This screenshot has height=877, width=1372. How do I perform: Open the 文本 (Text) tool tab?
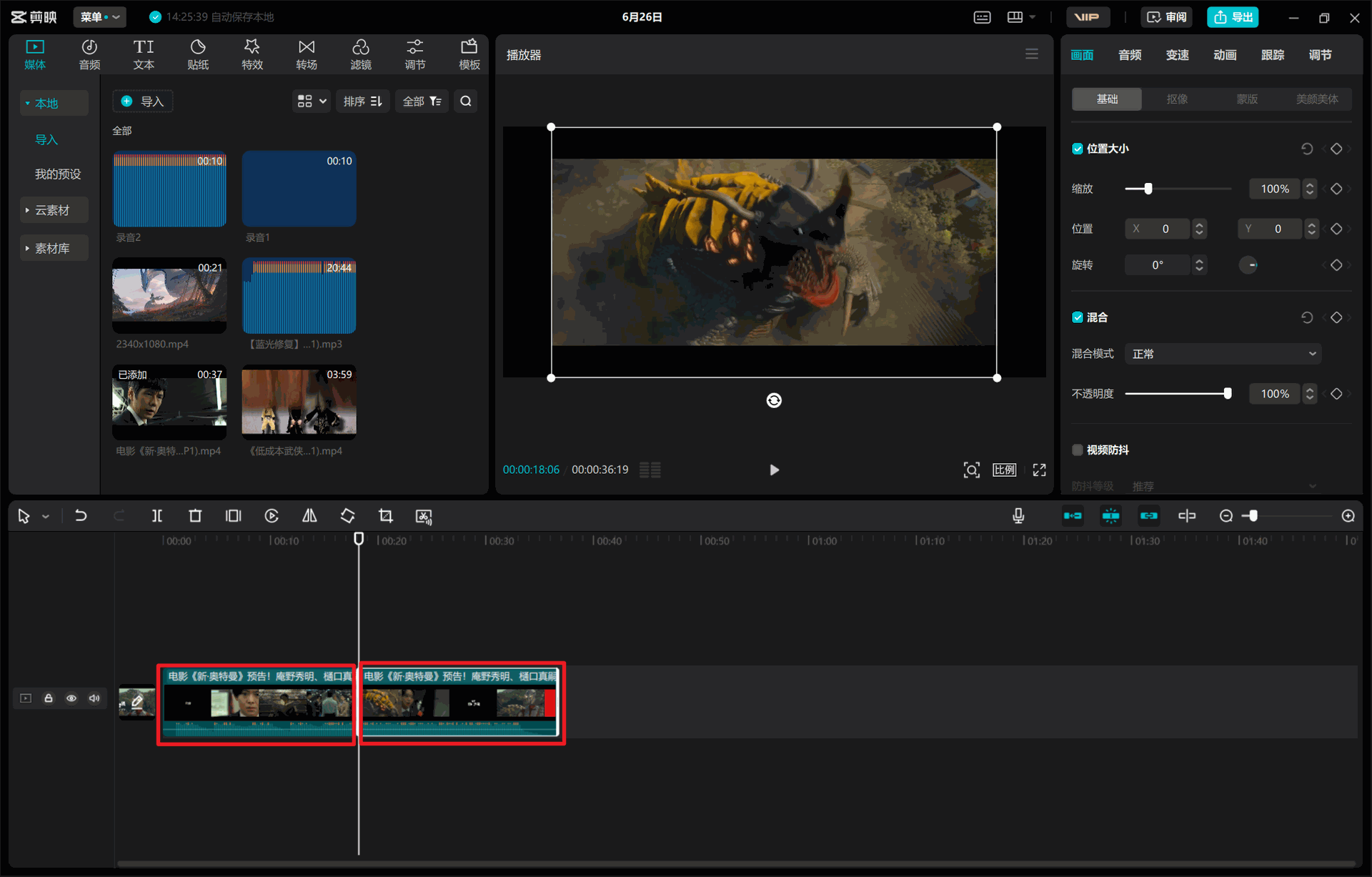[x=144, y=54]
